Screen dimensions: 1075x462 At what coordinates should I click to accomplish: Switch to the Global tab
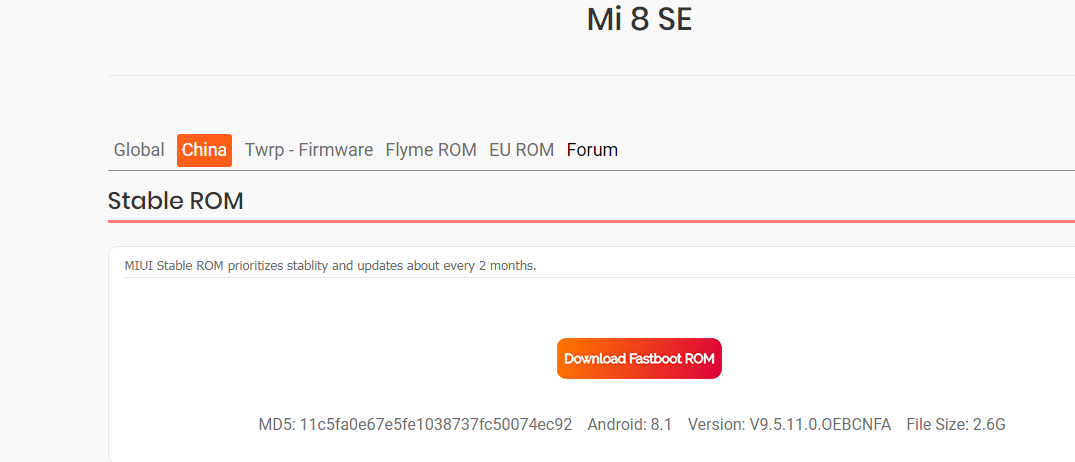click(x=139, y=150)
